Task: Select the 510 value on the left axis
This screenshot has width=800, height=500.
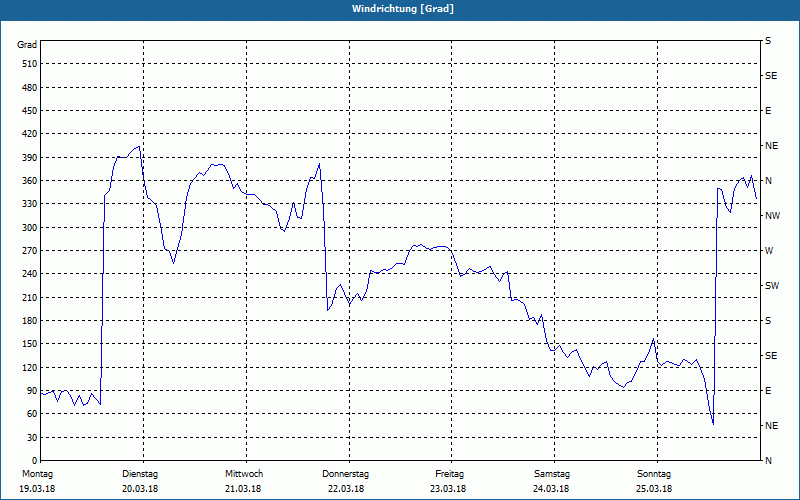Action: 29,64
